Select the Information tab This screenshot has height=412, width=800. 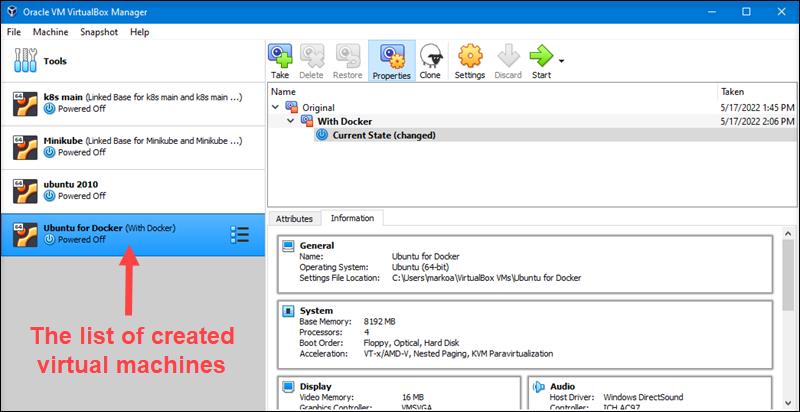pyautogui.click(x=352, y=218)
